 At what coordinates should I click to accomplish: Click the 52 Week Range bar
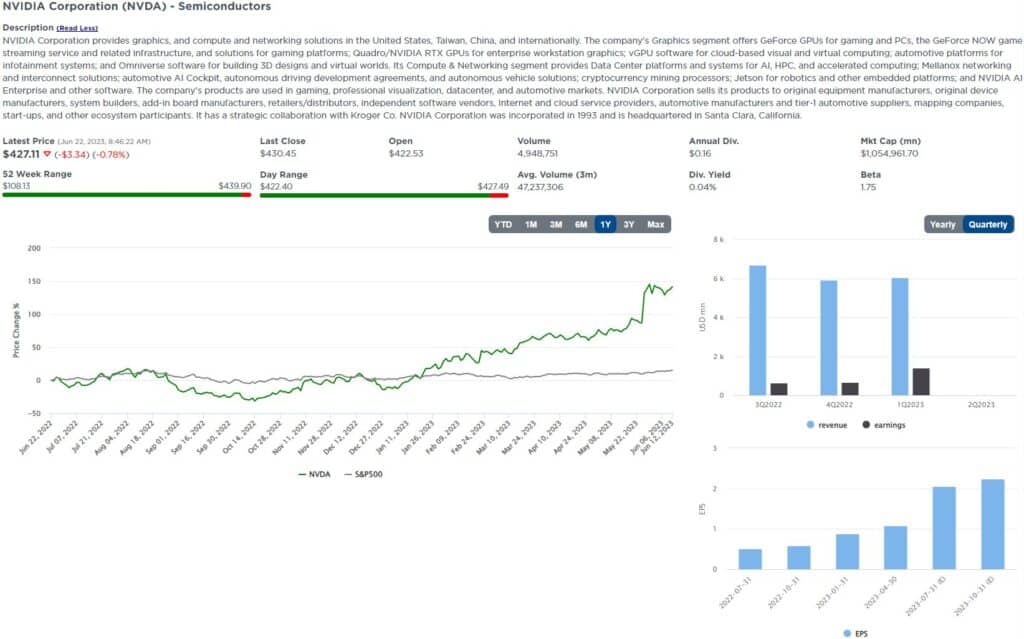tap(125, 196)
